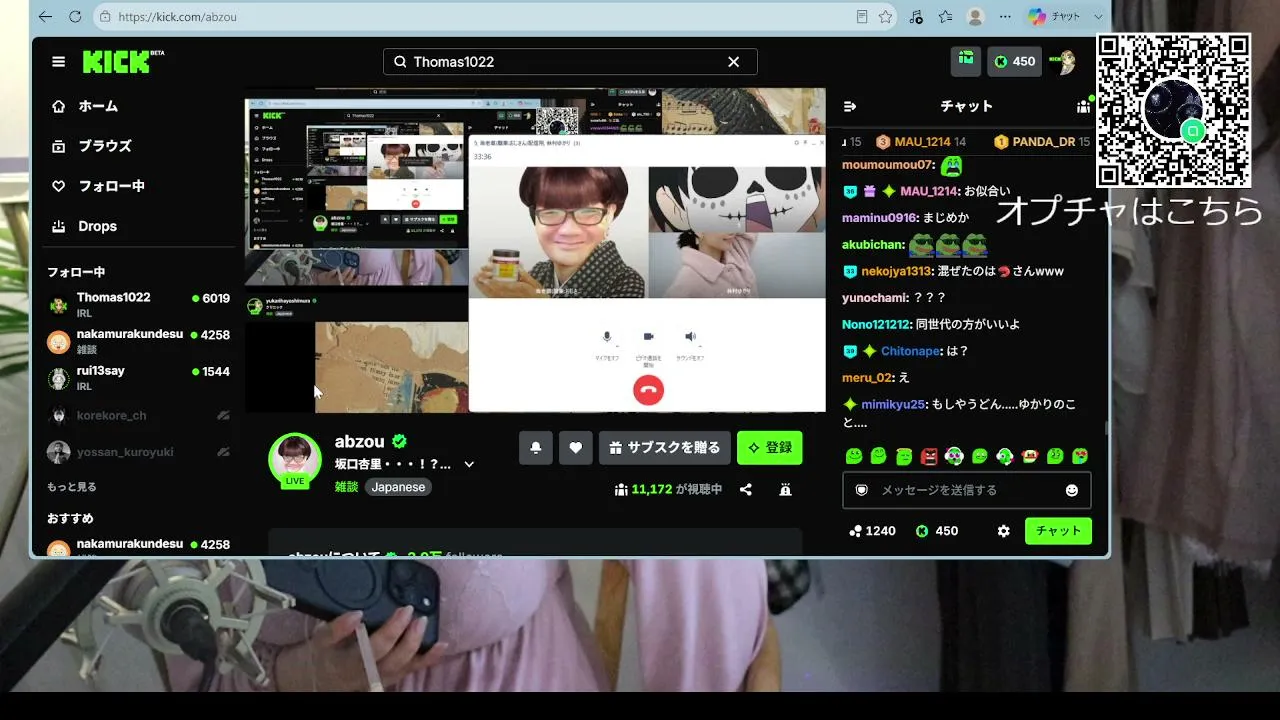This screenshot has width=1280, height=720.
Task: Click the Kicks 450 counter below chat
Action: pyautogui.click(x=936, y=531)
